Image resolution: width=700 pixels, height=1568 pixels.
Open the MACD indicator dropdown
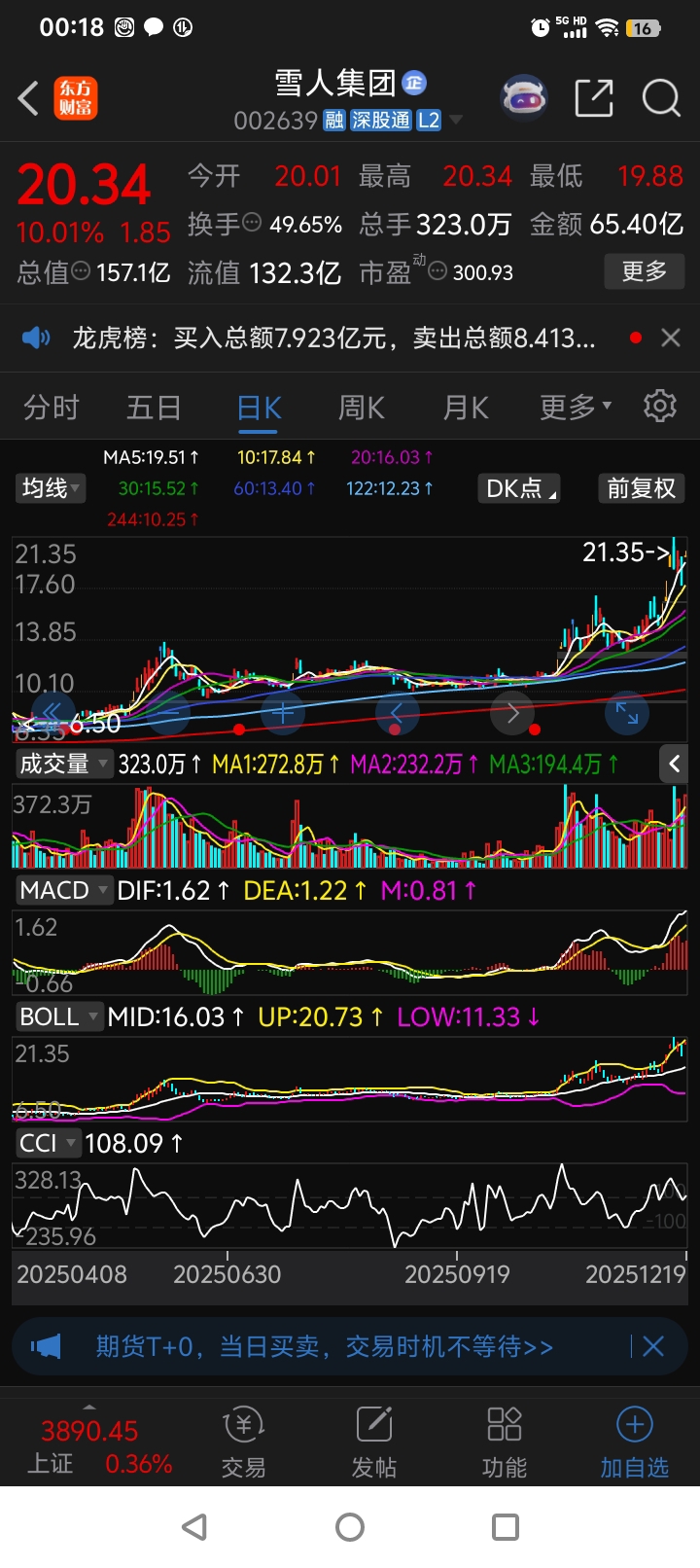tap(63, 890)
